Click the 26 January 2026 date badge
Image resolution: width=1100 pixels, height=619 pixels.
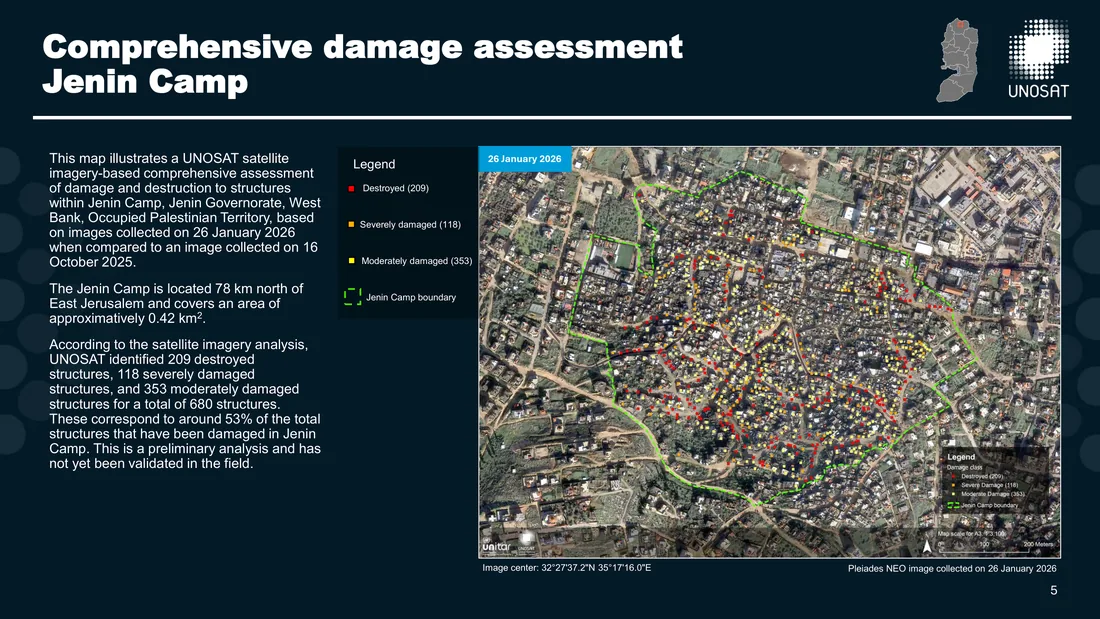(x=525, y=159)
